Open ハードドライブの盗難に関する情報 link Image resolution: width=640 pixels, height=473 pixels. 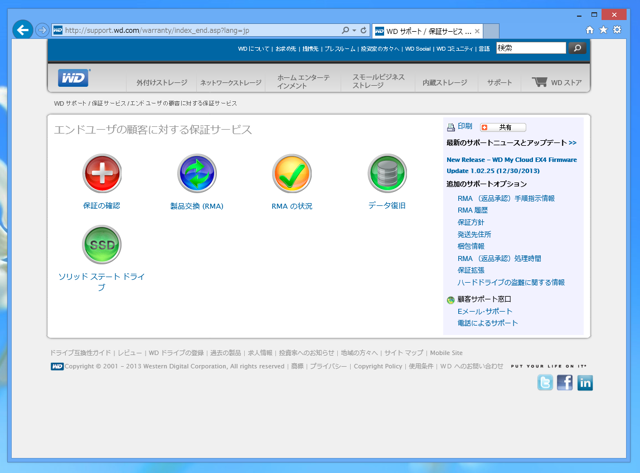[511, 282]
